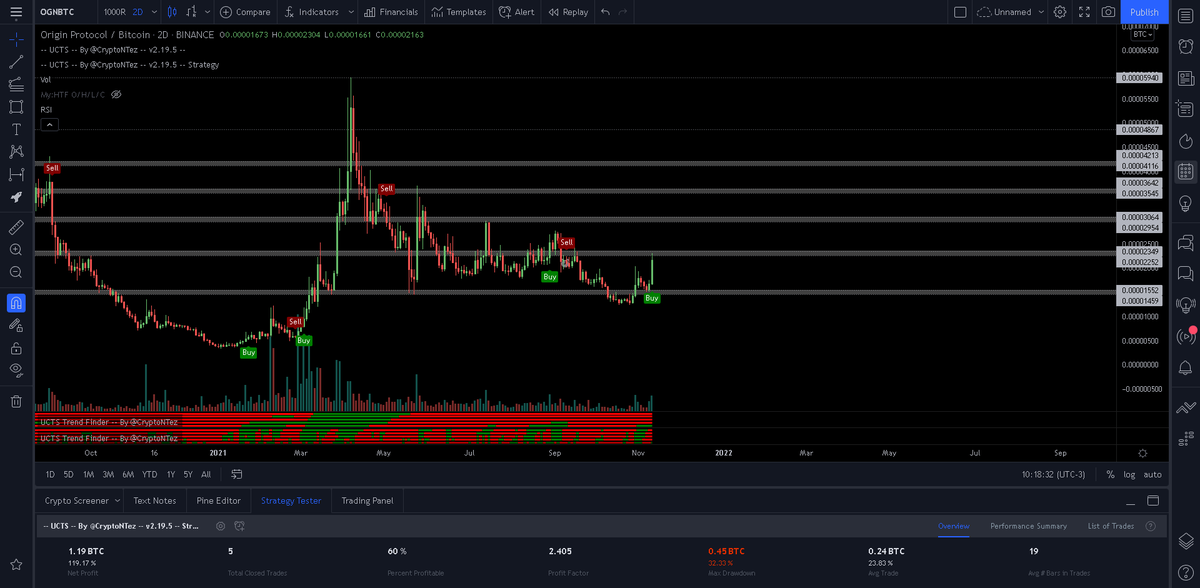This screenshot has width=1200, height=588.
Task: Toggle lock all drawing tools
Action: coord(16,348)
